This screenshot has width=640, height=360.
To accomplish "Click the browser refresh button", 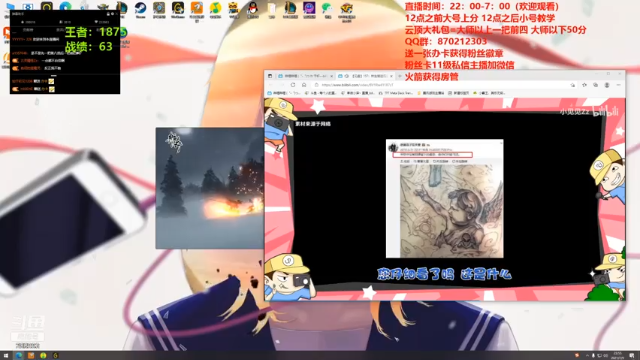I will click(293, 85).
